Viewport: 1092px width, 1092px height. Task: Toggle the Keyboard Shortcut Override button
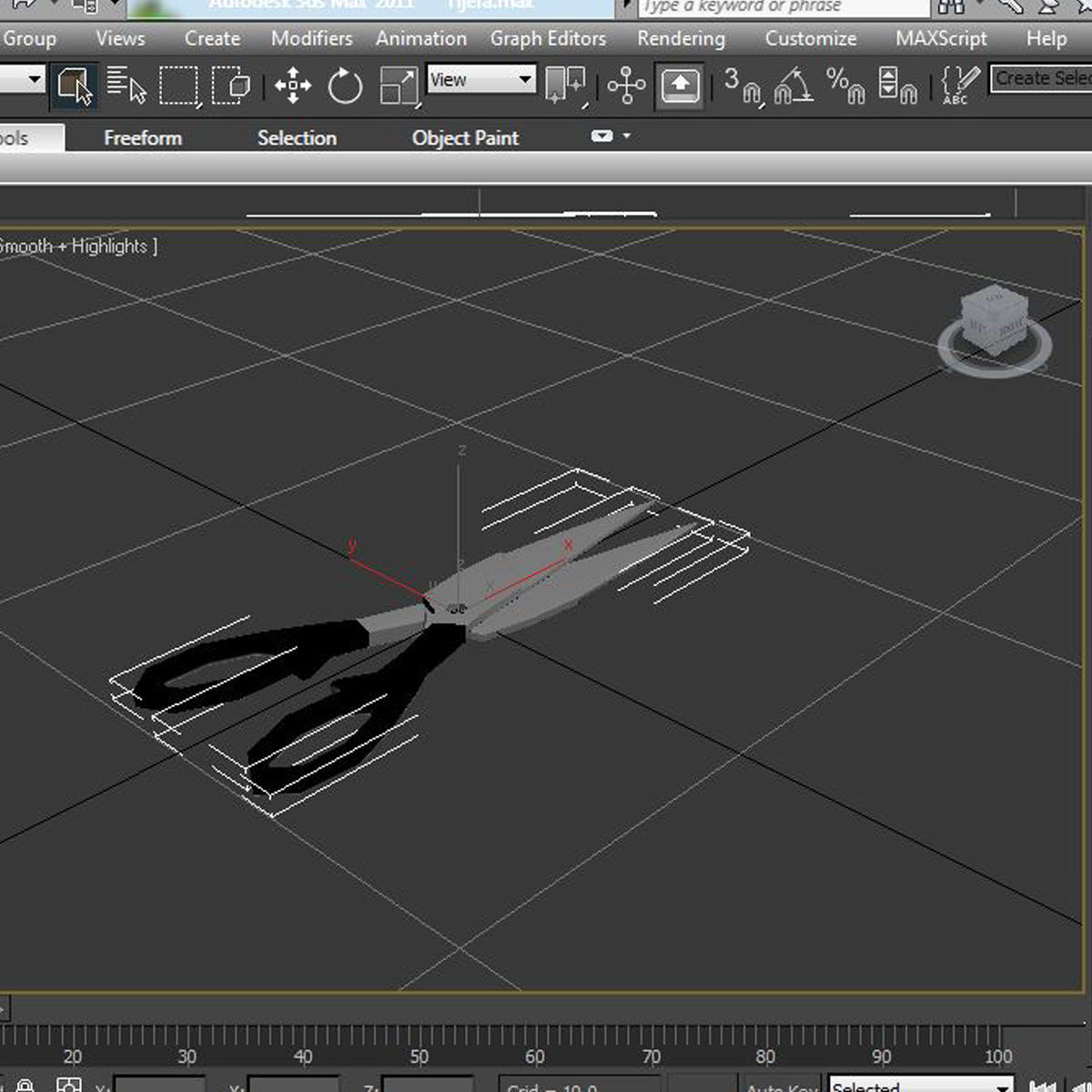pos(680,86)
